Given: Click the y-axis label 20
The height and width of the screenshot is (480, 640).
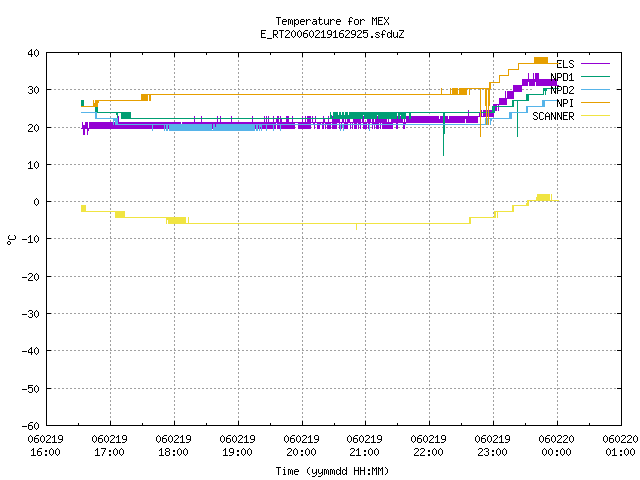Looking at the screenshot, I should click(33, 128).
